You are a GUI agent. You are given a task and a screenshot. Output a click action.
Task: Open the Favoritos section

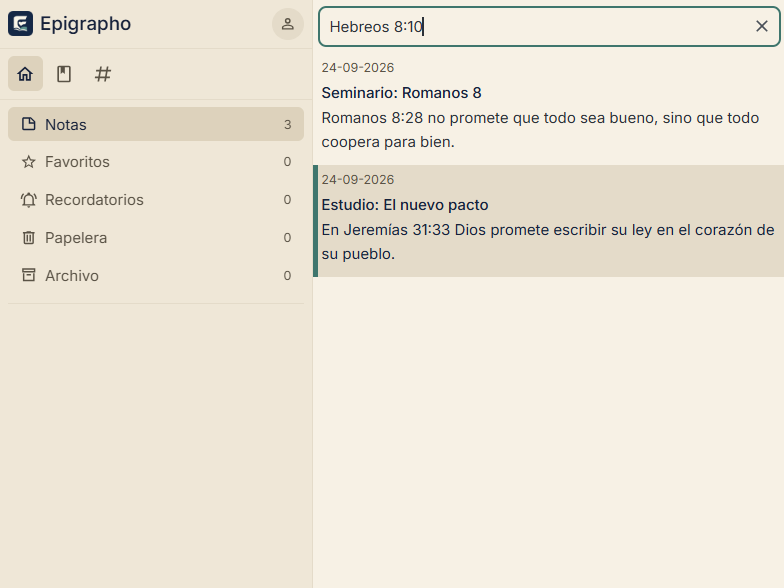tap(156, 162)
